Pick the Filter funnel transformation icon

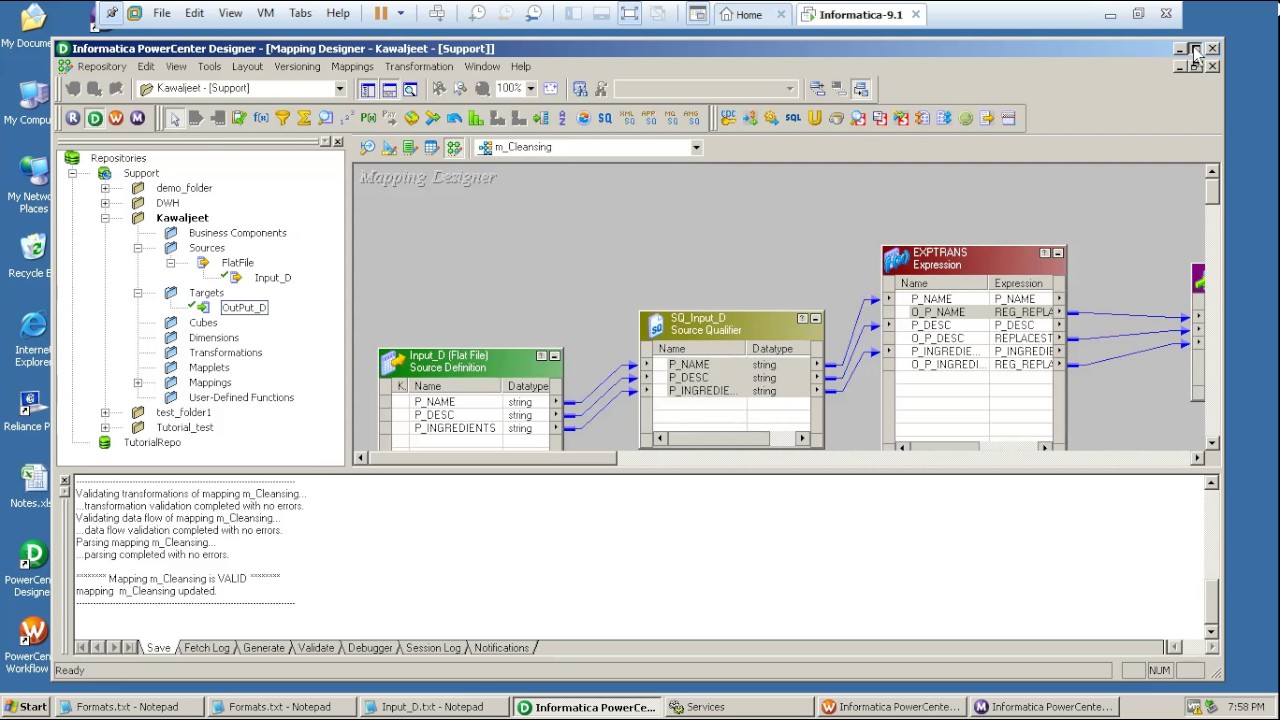coord(282,118)
